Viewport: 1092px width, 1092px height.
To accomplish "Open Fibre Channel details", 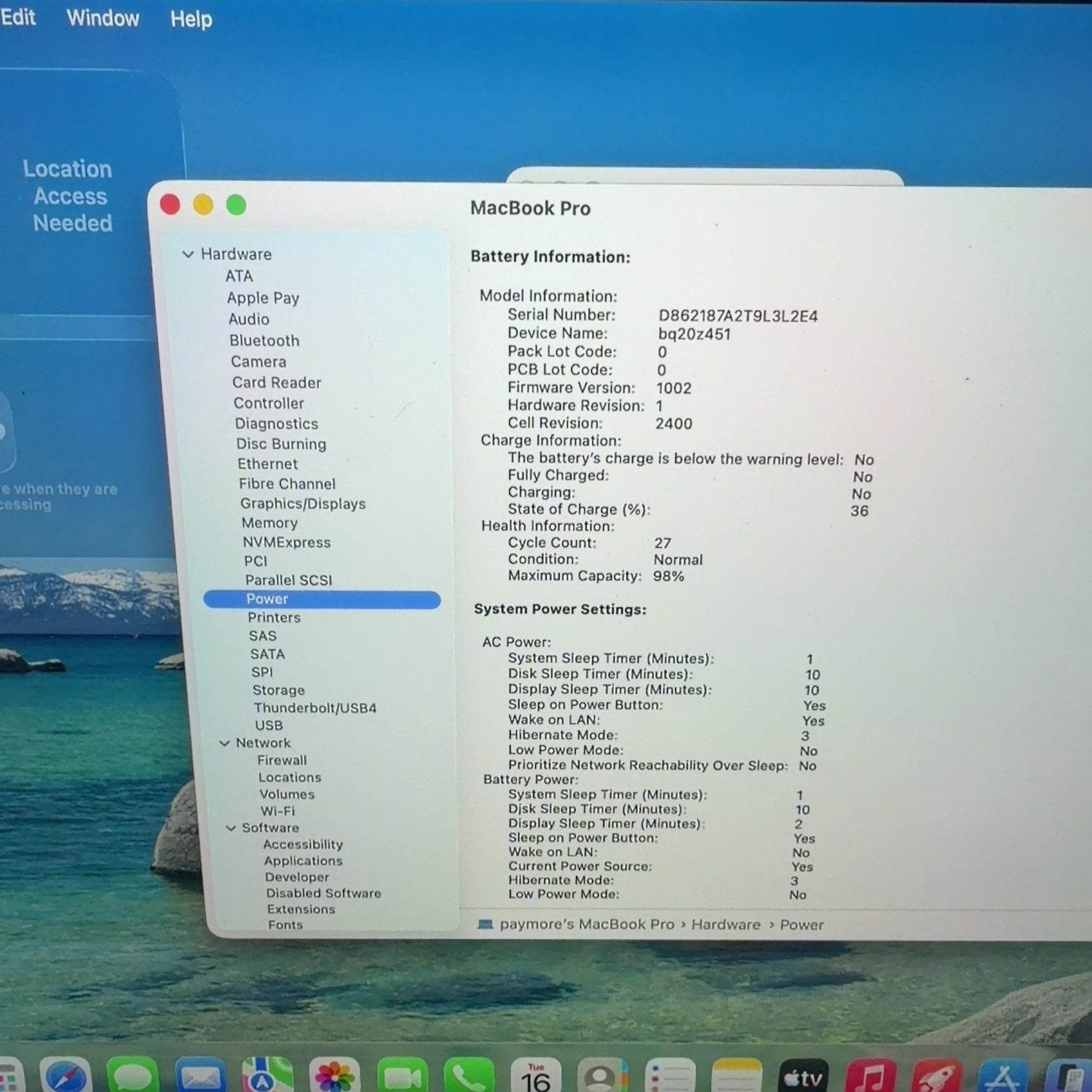I will [287, 484].
